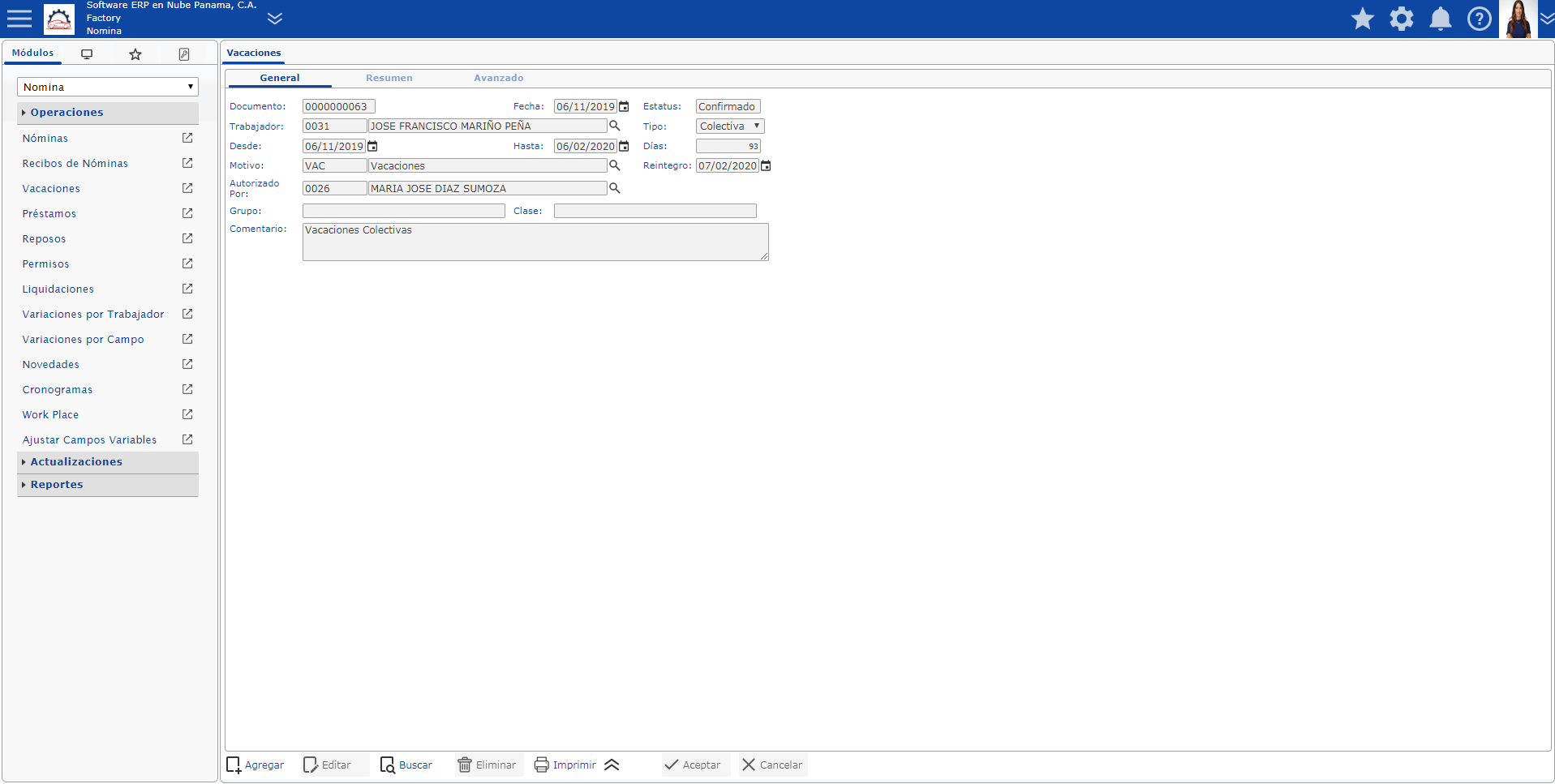Click the Grupo input field
Screen dimensions: 1555x784
pos(404,211)
